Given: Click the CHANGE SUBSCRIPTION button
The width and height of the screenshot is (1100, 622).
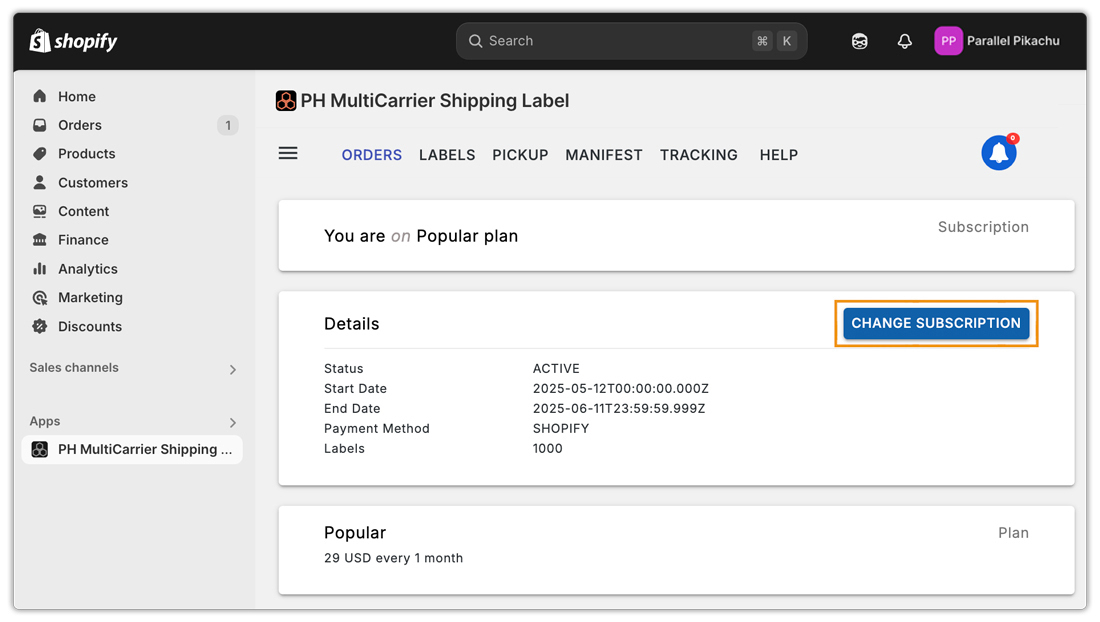Looking at the screenshot, I should point(936,323).
